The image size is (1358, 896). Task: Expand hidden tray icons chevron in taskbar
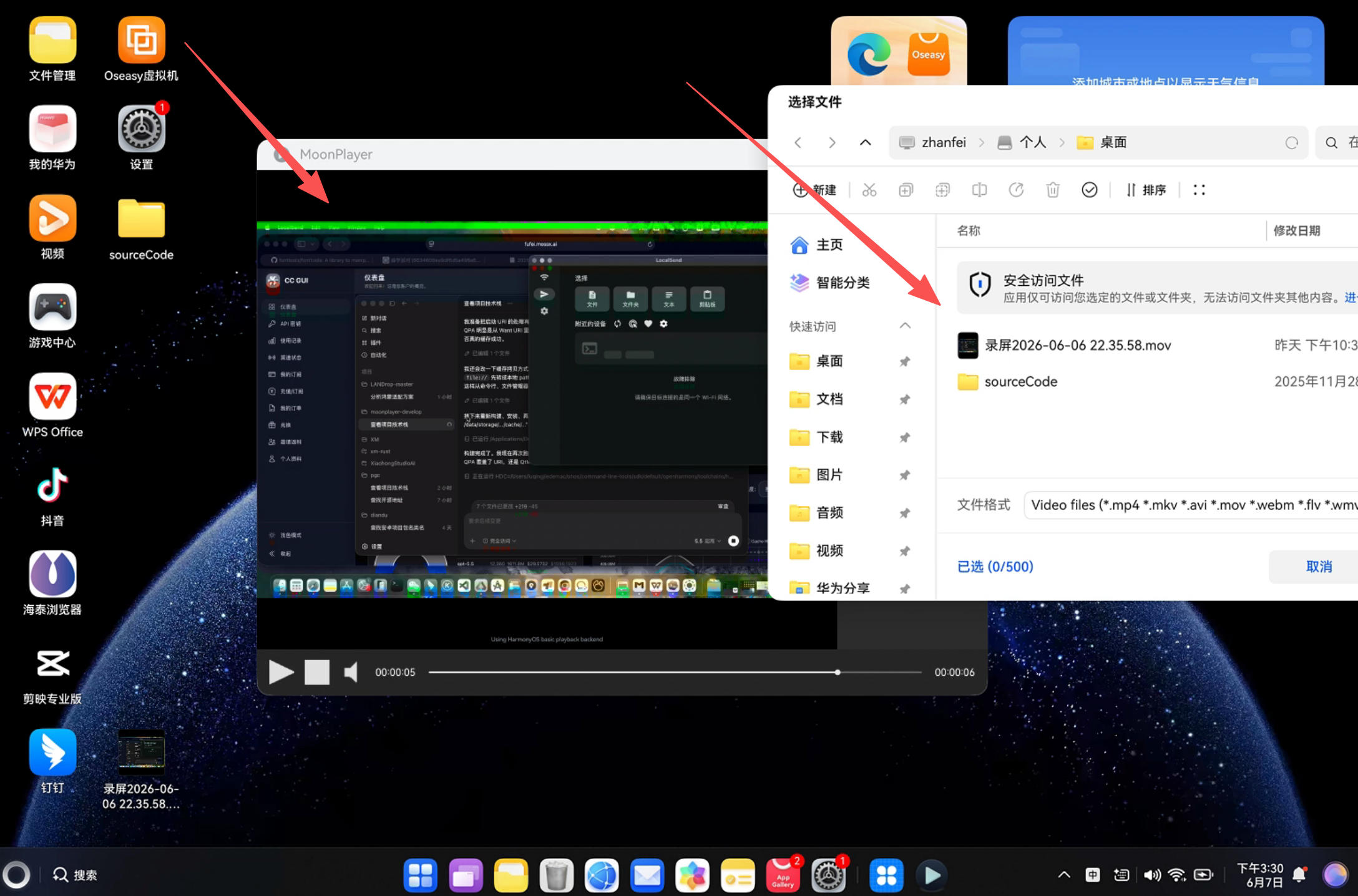(1064, 875)
